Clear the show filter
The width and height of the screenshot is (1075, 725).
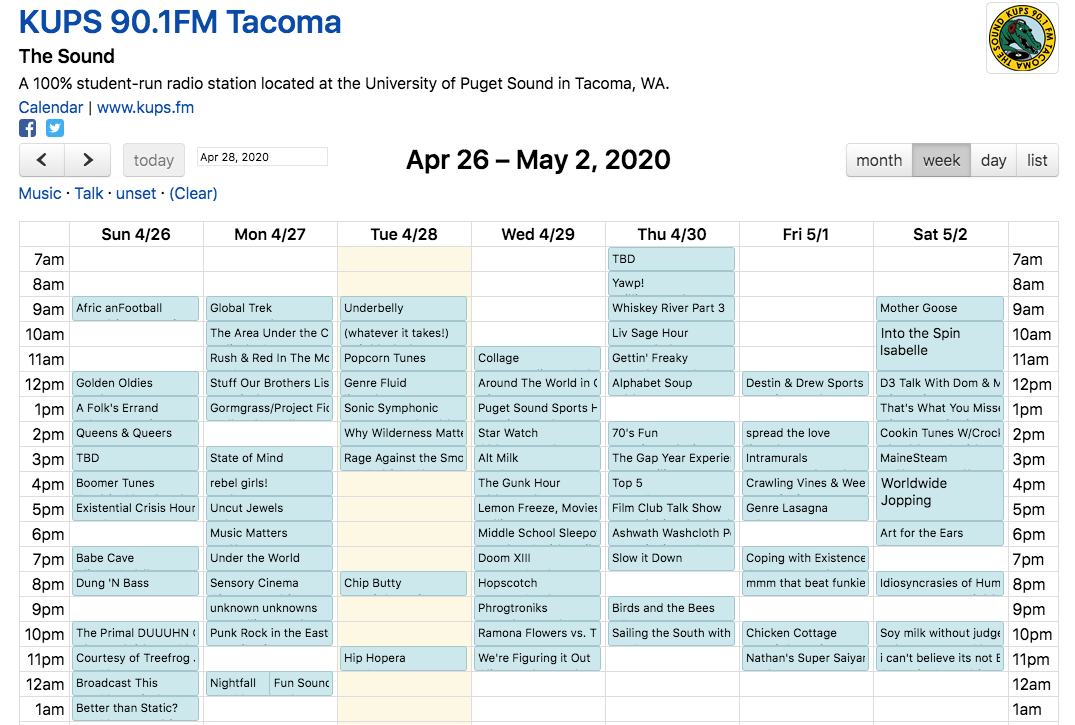[x=193, y=193]
